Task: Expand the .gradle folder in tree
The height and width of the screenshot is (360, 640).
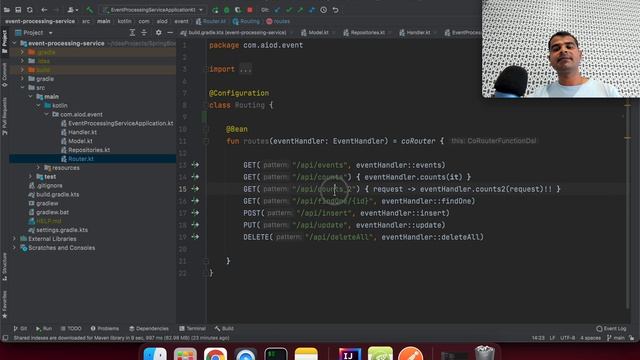Action: pyautogui.click(x=22, y=52)
